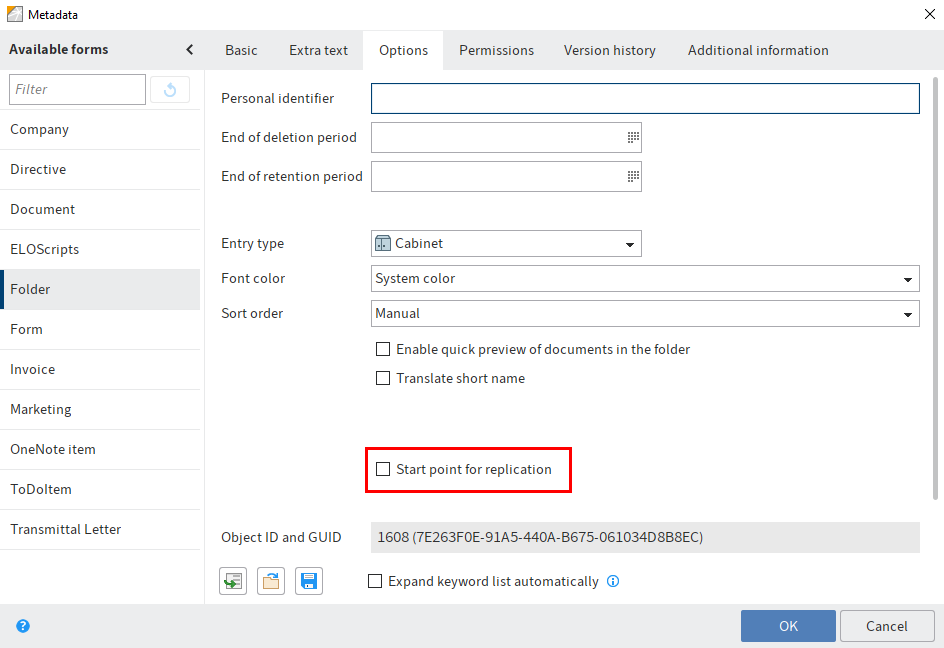The image size is (944, 648).
Task: Select the ELOScripts form
Action: [x=100, y=249]
